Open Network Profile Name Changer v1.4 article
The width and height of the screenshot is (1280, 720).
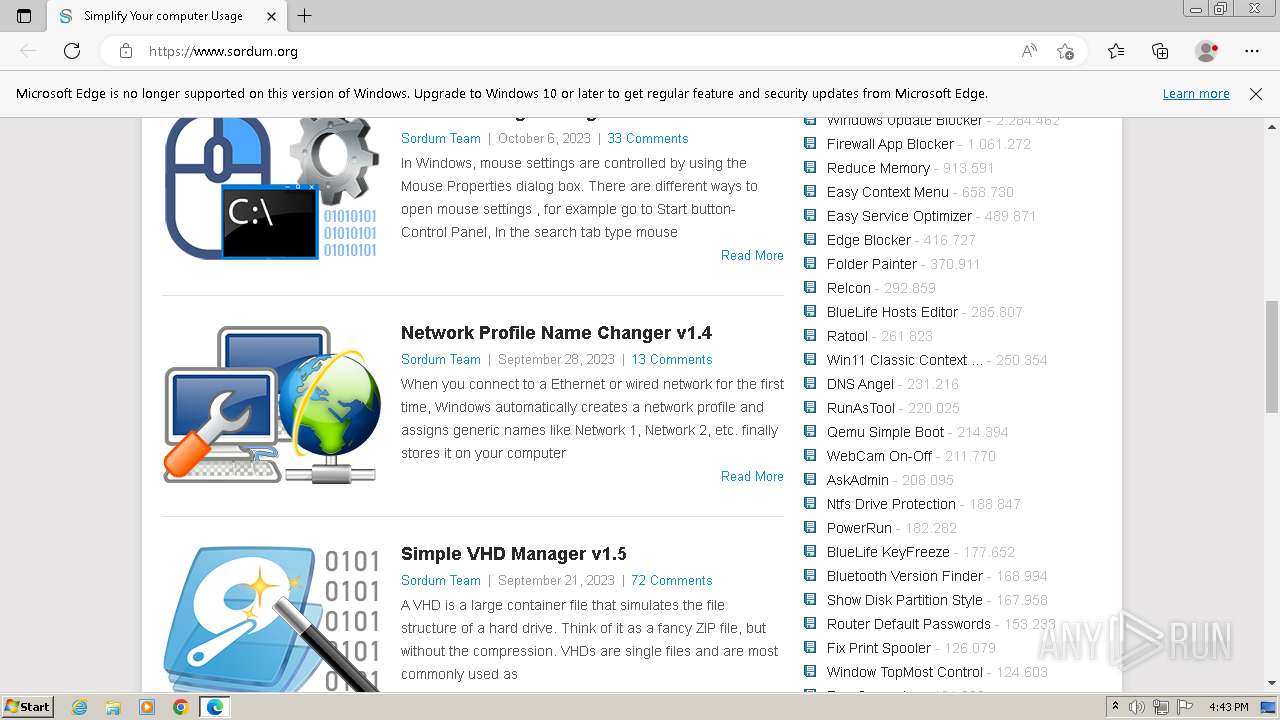pyautogui.click(x=556, y=333)
